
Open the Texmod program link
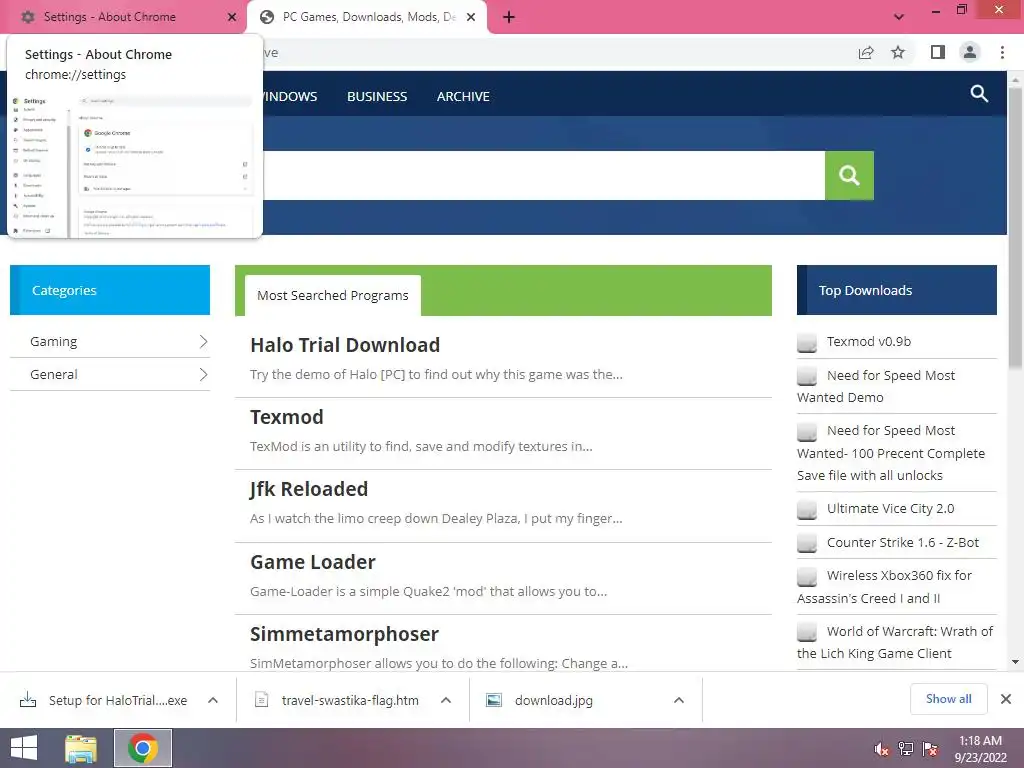coord(287,417)
